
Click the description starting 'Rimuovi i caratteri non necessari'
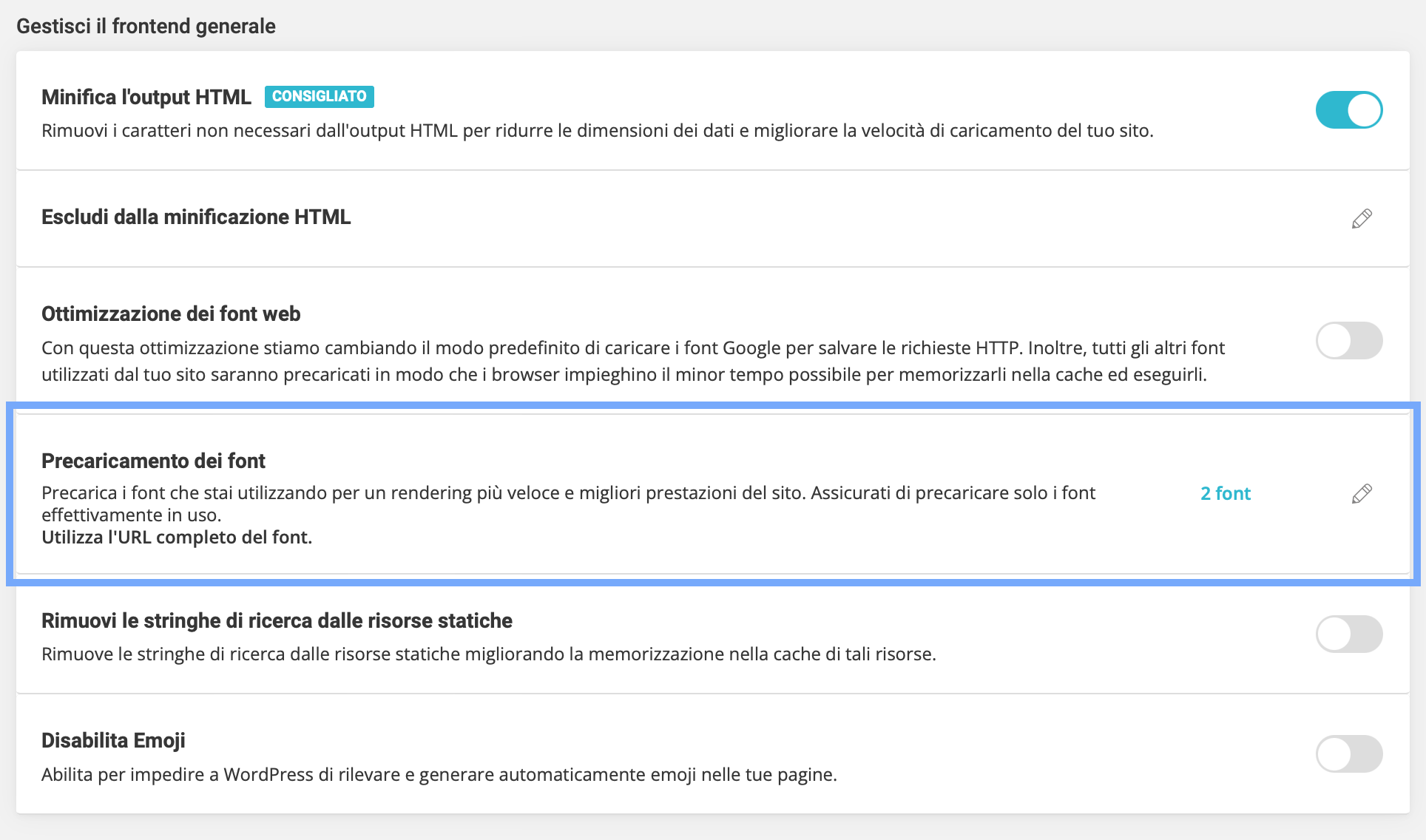point(598,130)
